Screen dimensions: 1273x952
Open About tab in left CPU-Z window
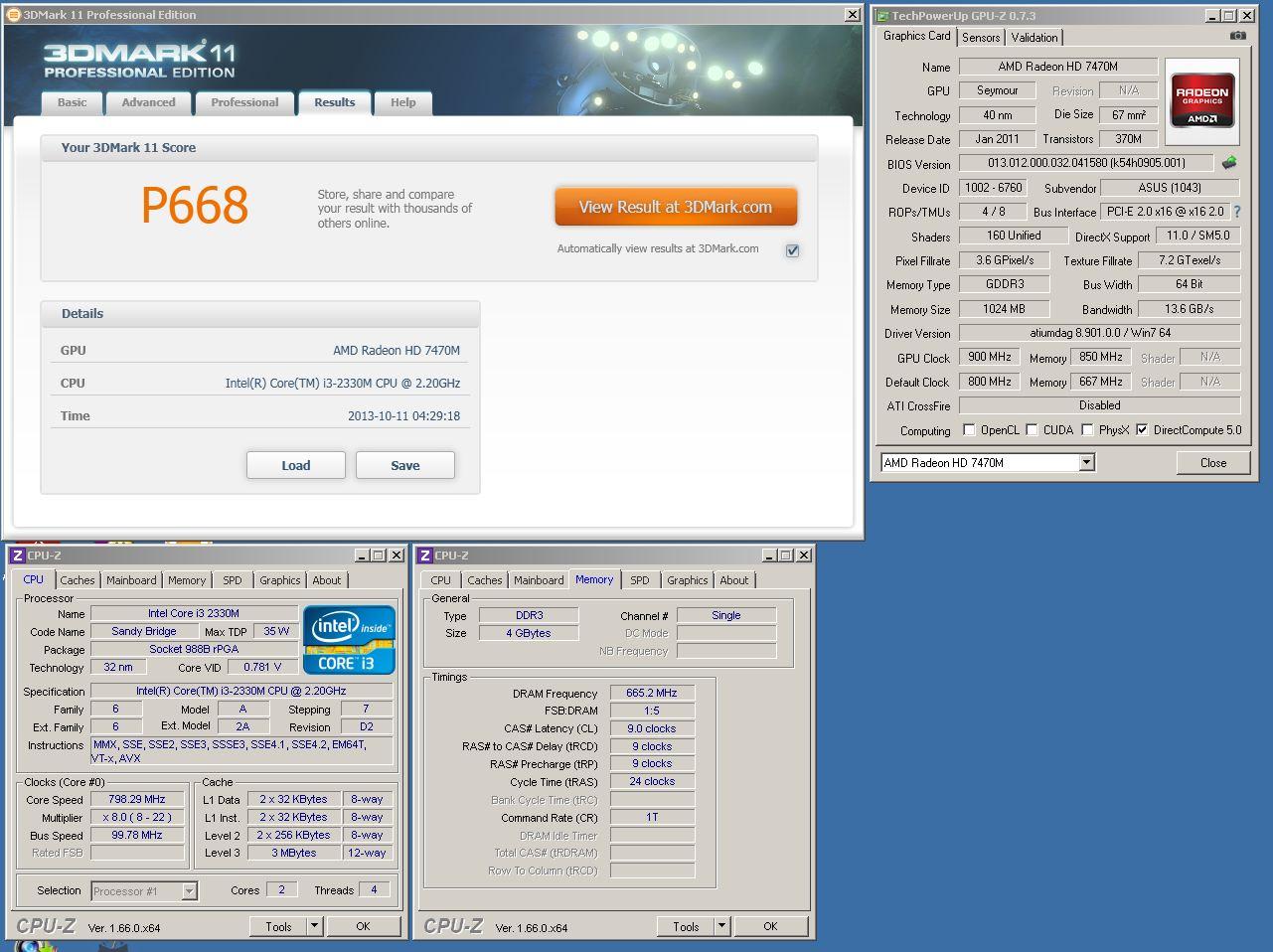pyautogui.click(x=327, y=580)
